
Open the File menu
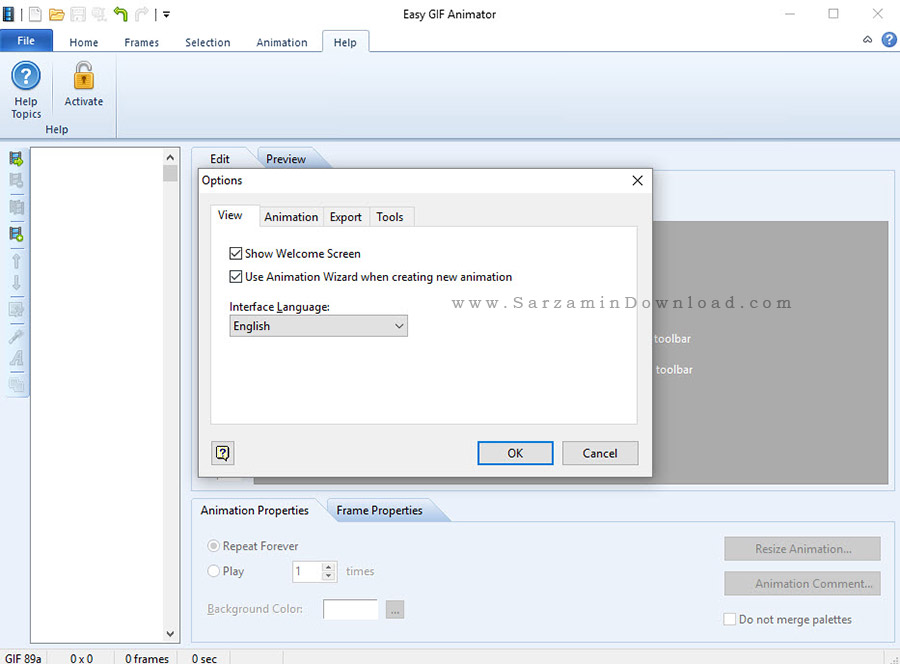click(x=26, y=41)
